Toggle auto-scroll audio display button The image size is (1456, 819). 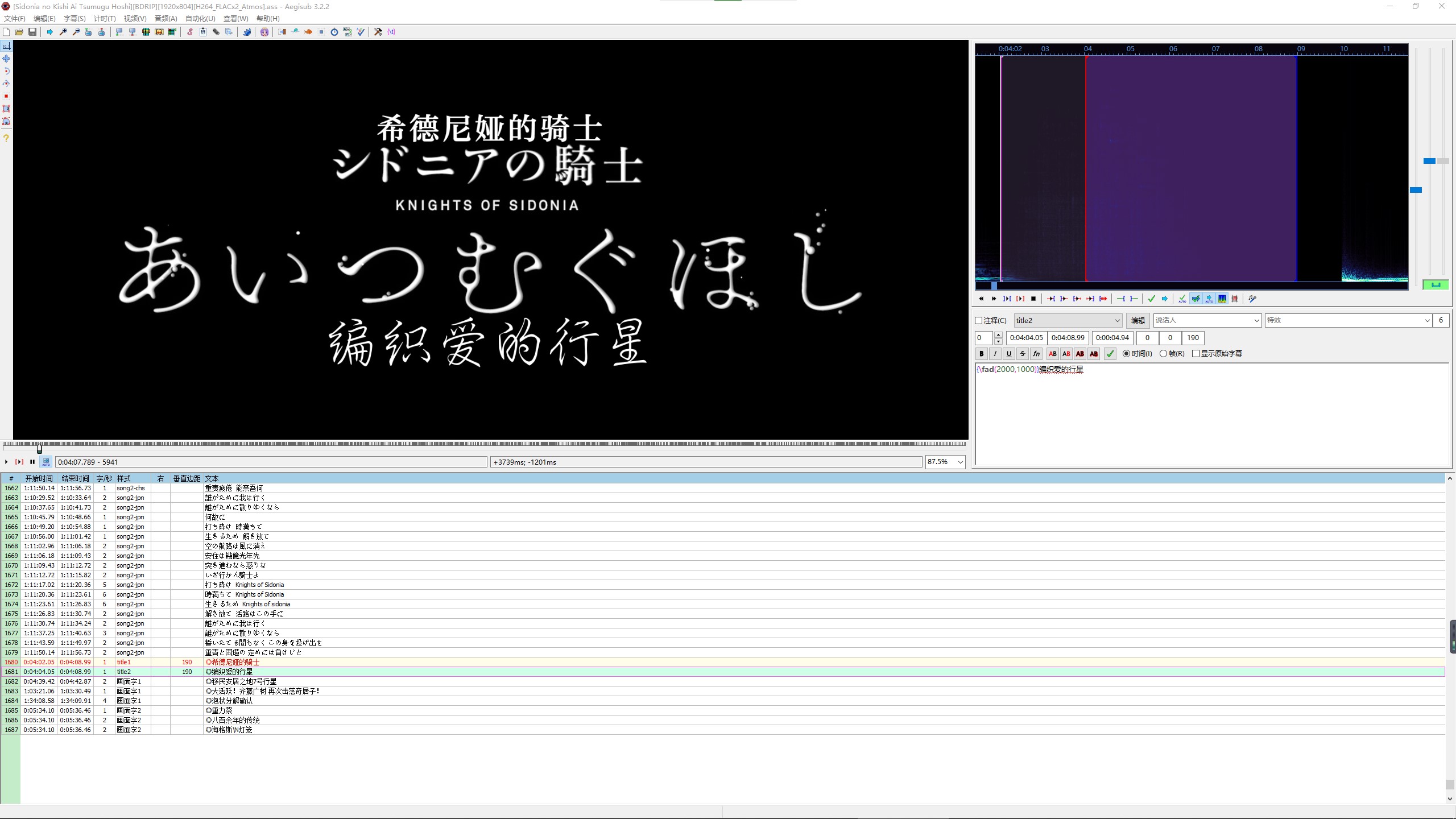click(x=1209, y=299)
